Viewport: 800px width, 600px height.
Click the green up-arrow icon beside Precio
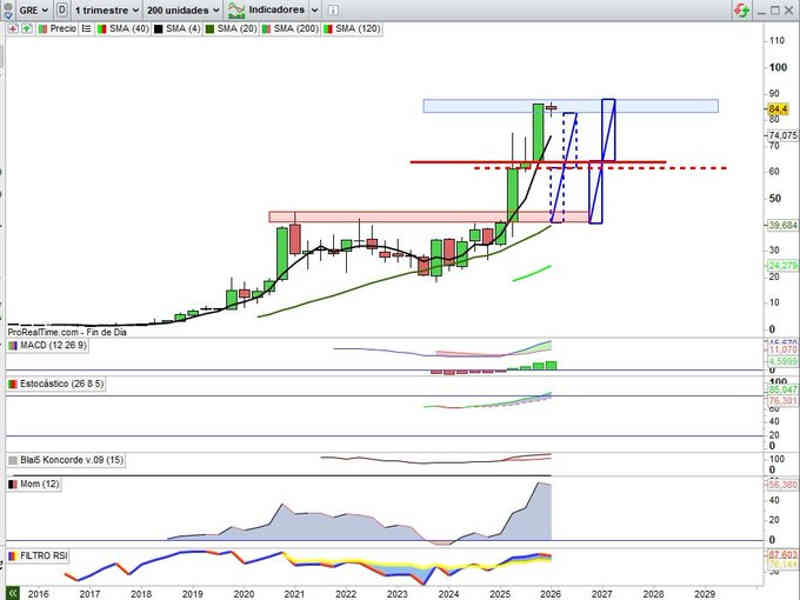pyautogui.click(x=26, y=29)
